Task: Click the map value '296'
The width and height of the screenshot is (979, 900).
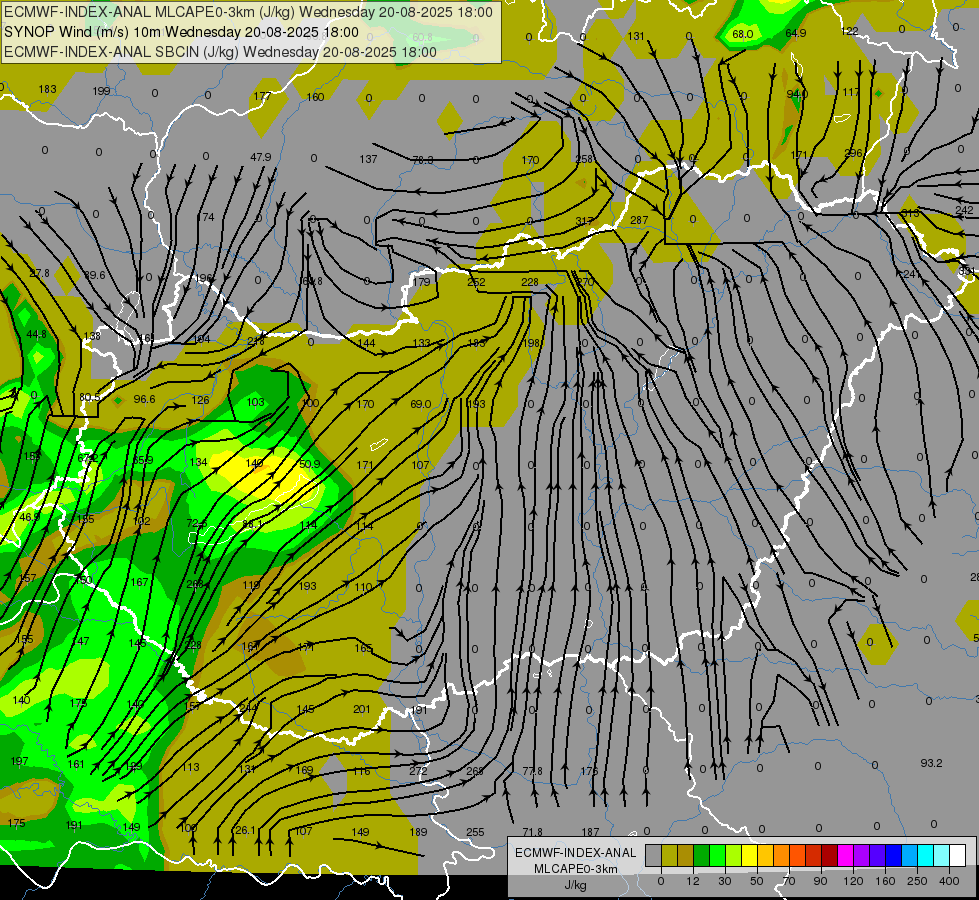Action: 853,153
